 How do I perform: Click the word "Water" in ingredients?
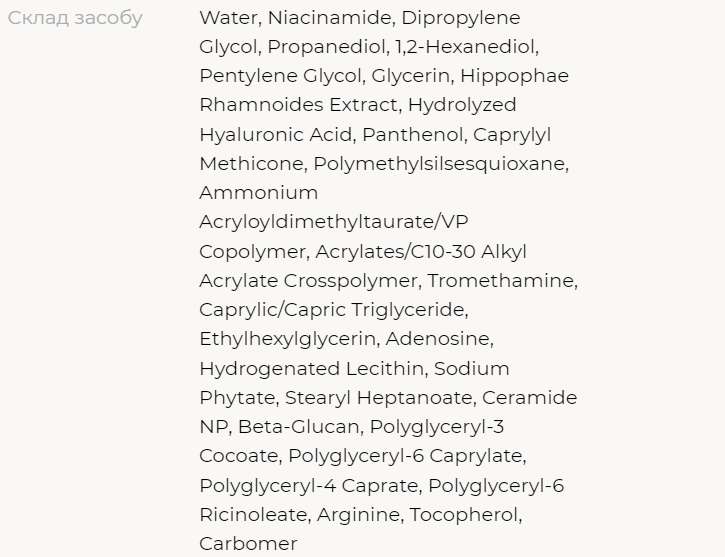229,18
